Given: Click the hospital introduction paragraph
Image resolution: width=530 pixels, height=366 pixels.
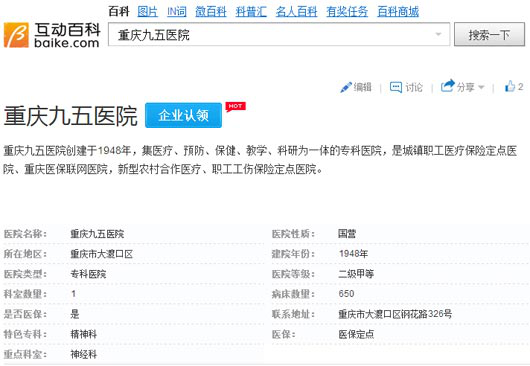Looking at the screenshot, I should [260, 160].
